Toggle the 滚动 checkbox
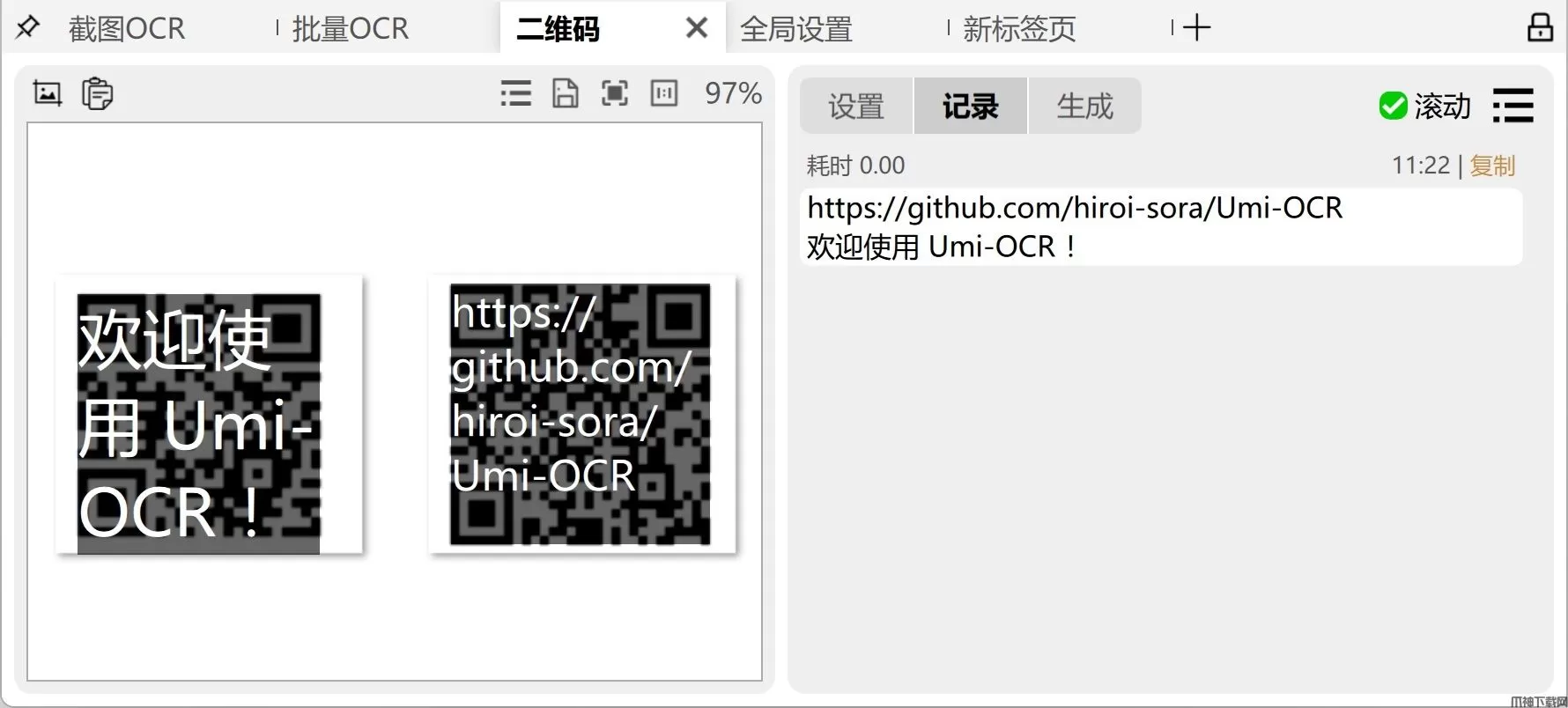The width and height of the screenshot is (1568, 708). click(1393, 106)
